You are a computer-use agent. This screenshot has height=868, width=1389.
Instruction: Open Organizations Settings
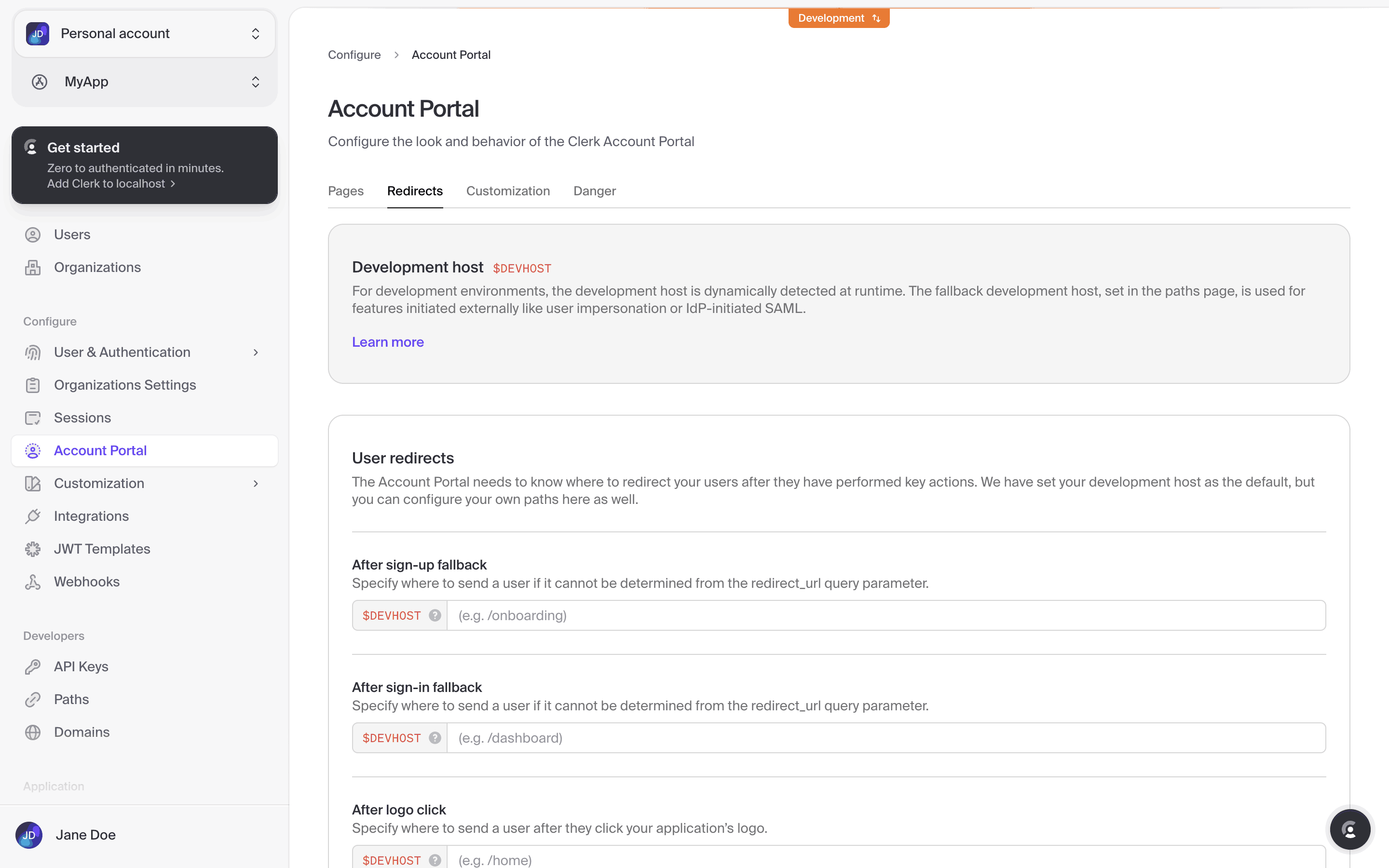[124, 385]
